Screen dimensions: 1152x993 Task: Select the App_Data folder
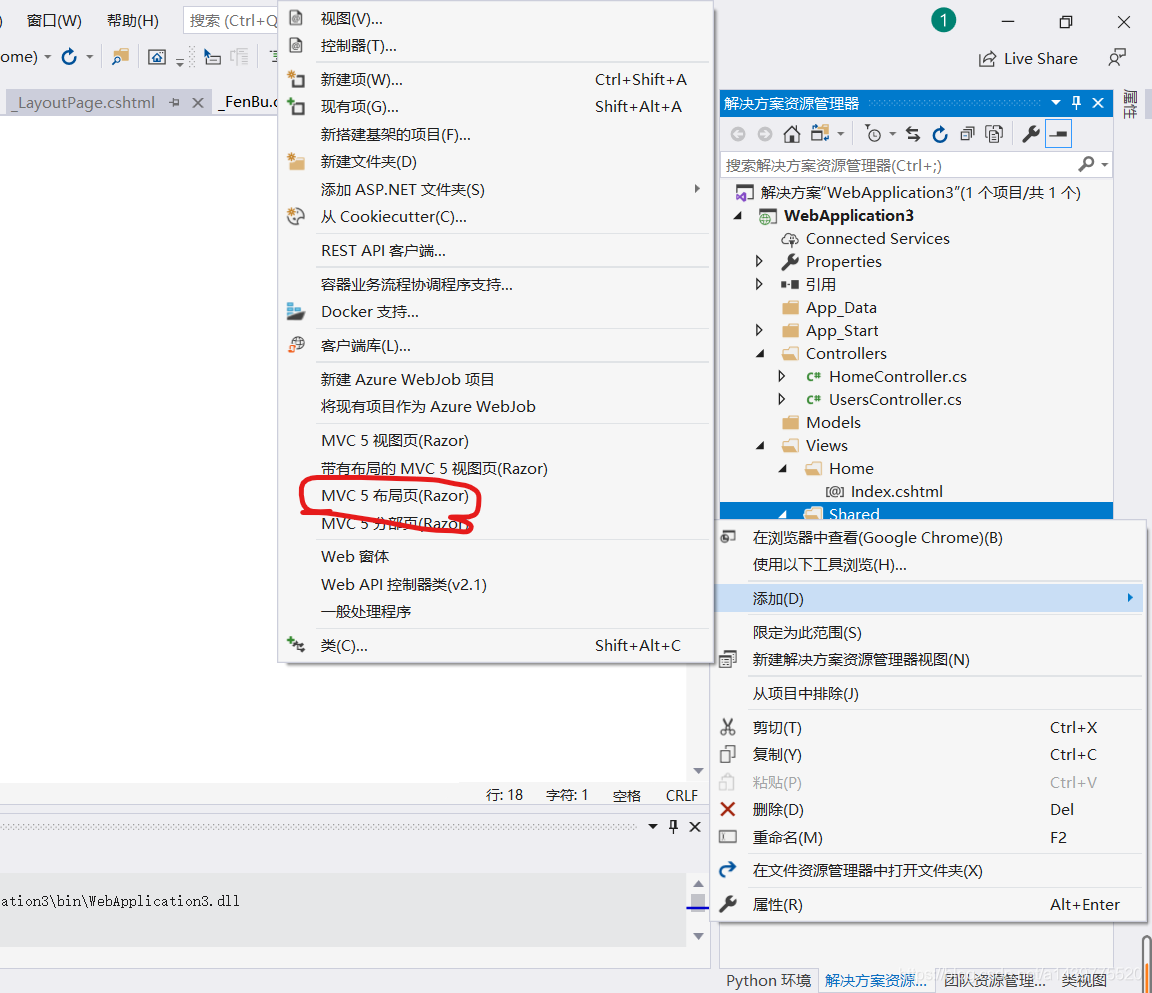(x=840, y=308)
